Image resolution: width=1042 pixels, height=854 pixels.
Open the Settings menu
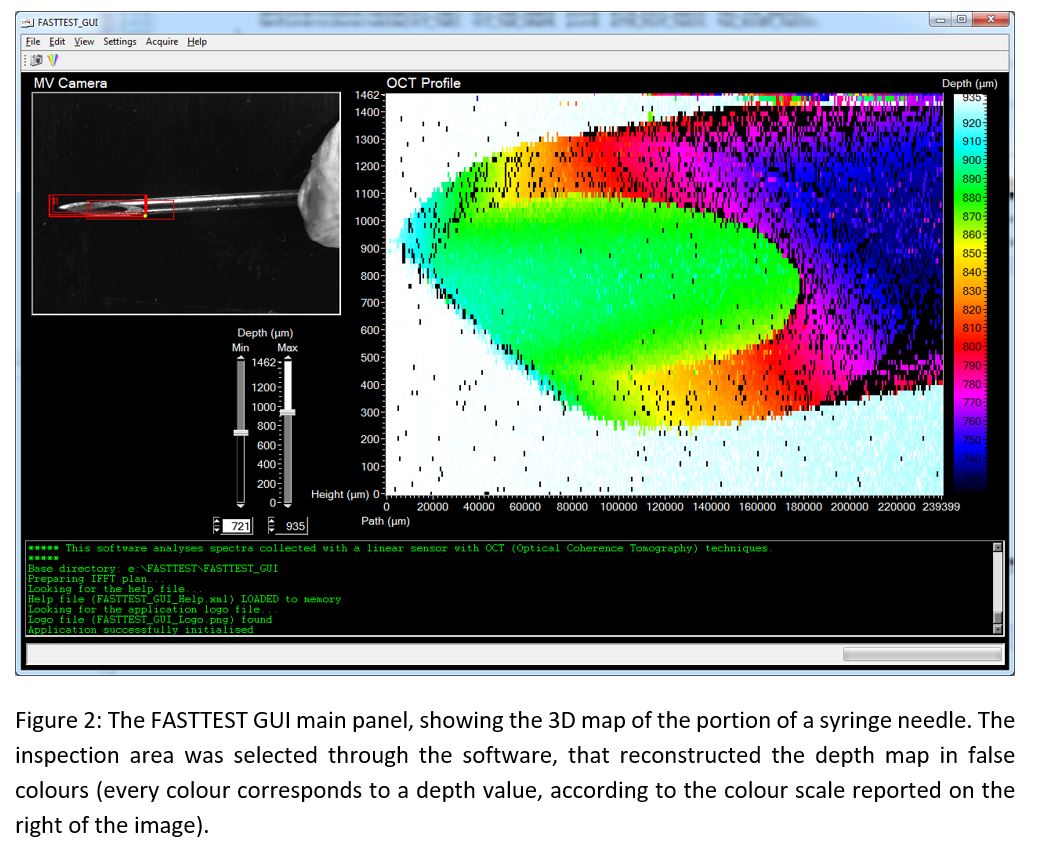click(x=120, y=42)
